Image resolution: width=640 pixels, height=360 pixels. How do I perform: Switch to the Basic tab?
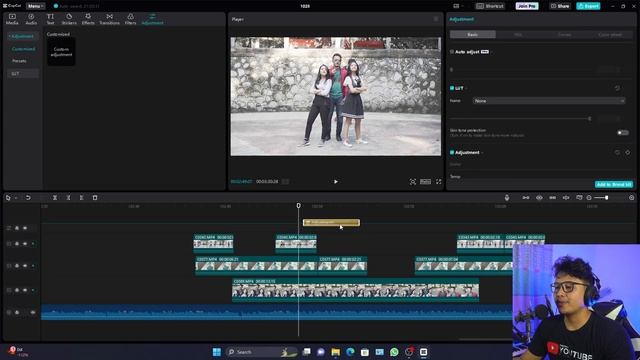coord(473,35)
